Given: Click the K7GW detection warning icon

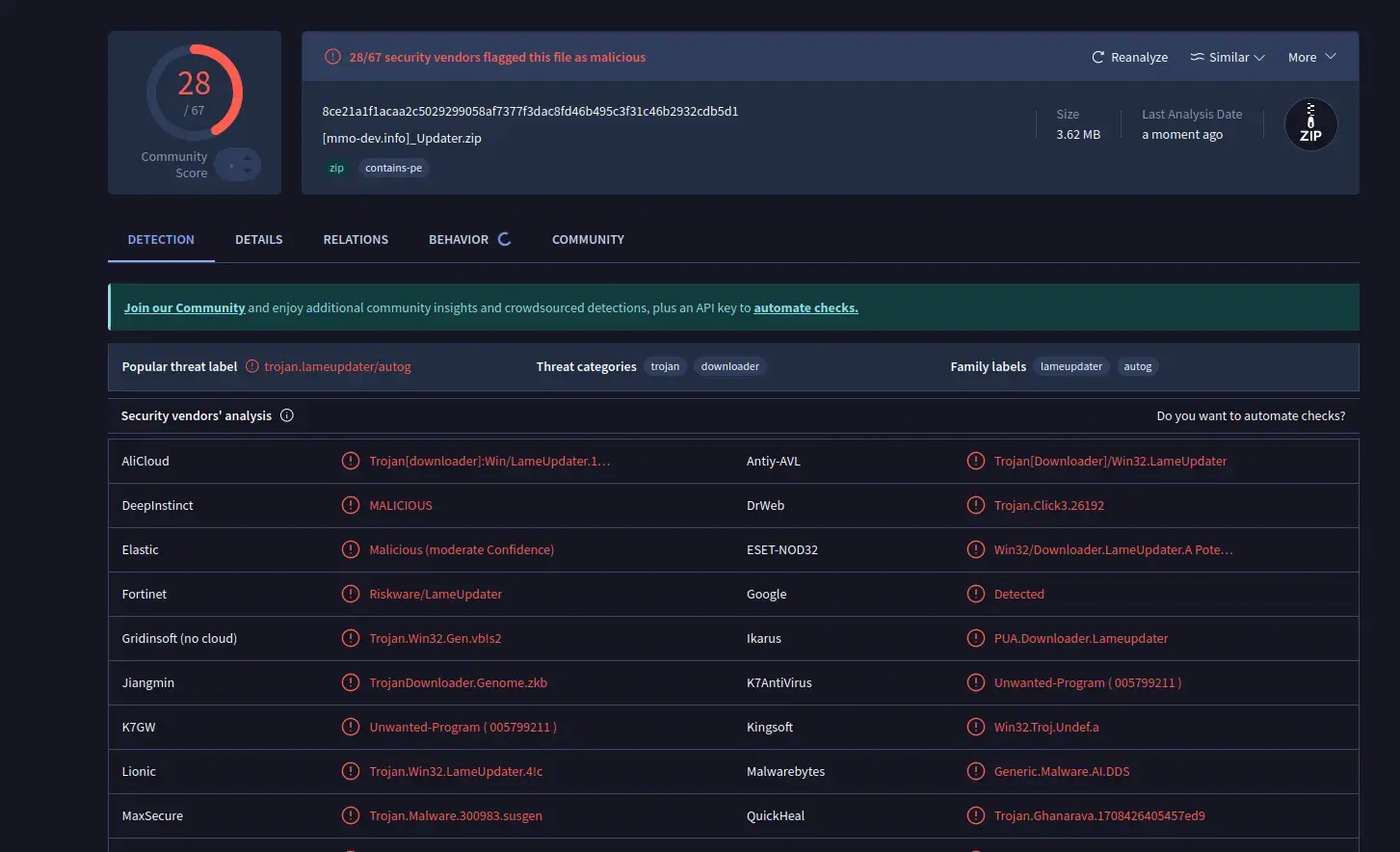Looking at the screenshot, I should tap(351, 727).
